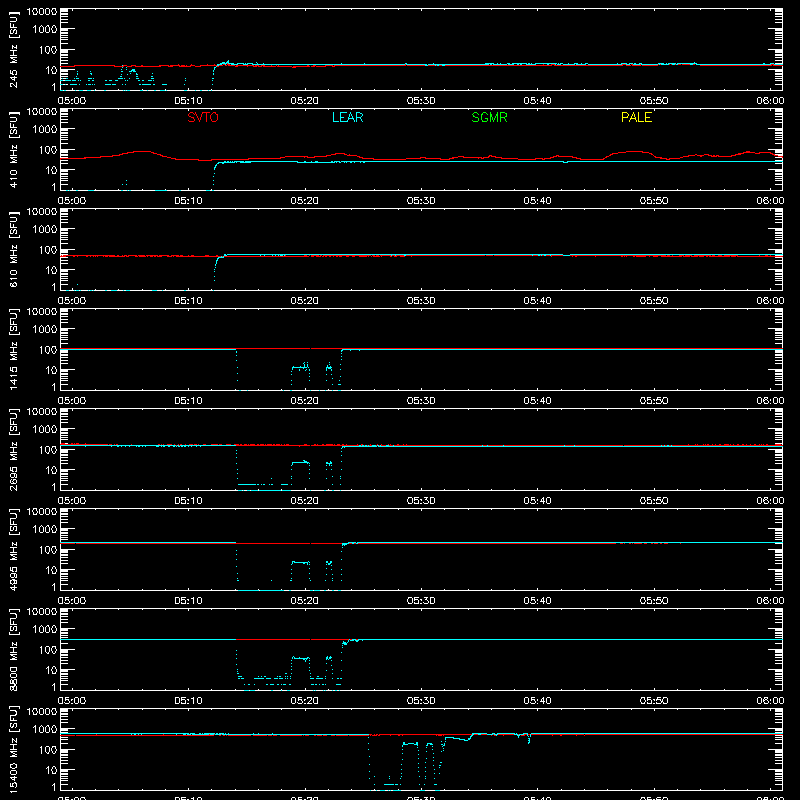Image resolution: width=800 pixels, height=800 pixels.
Task: Select the 8800 MHz [SFU] axis title
Action: pos(14,649)
